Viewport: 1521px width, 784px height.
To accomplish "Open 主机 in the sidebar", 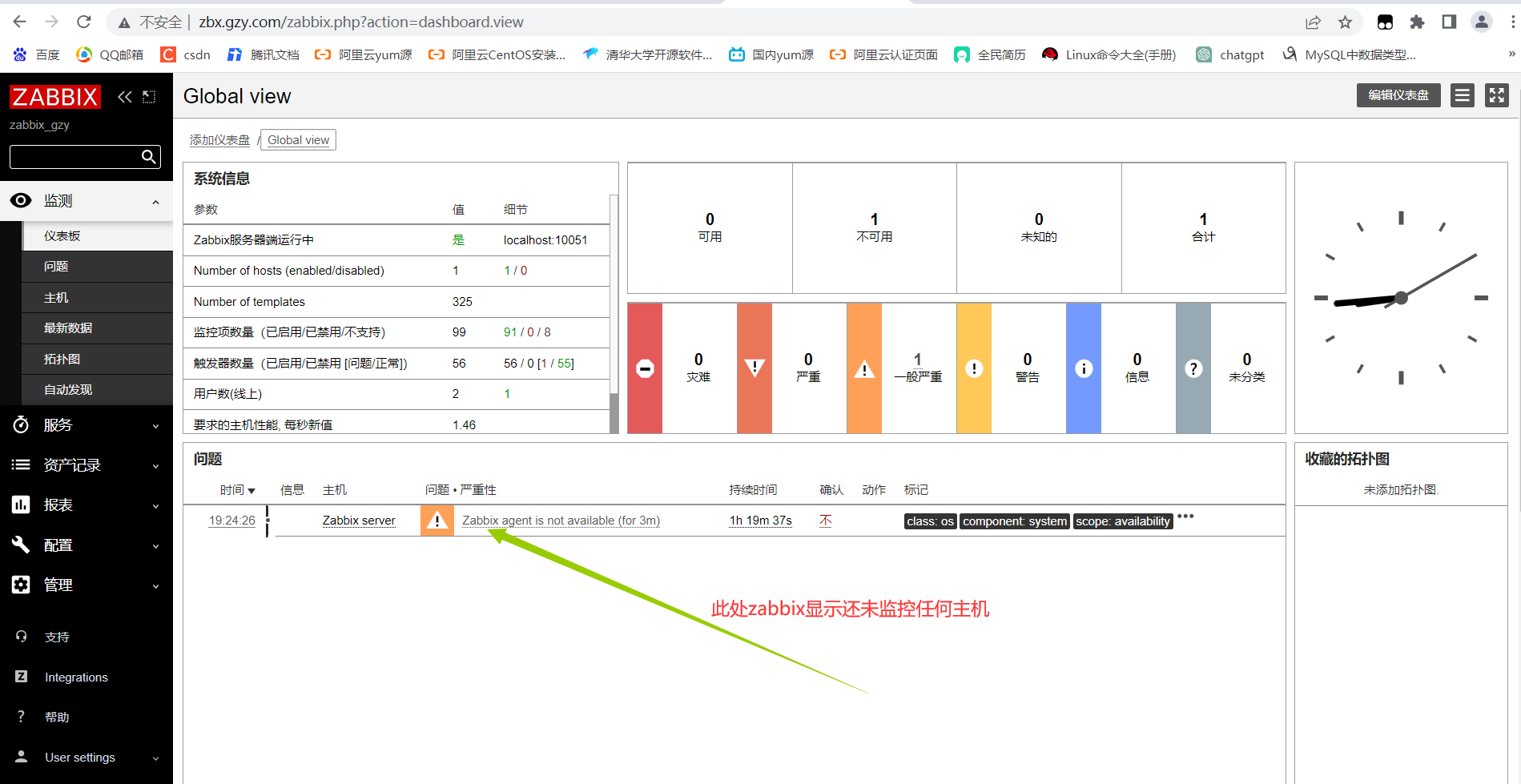I will tap(98, 298).
